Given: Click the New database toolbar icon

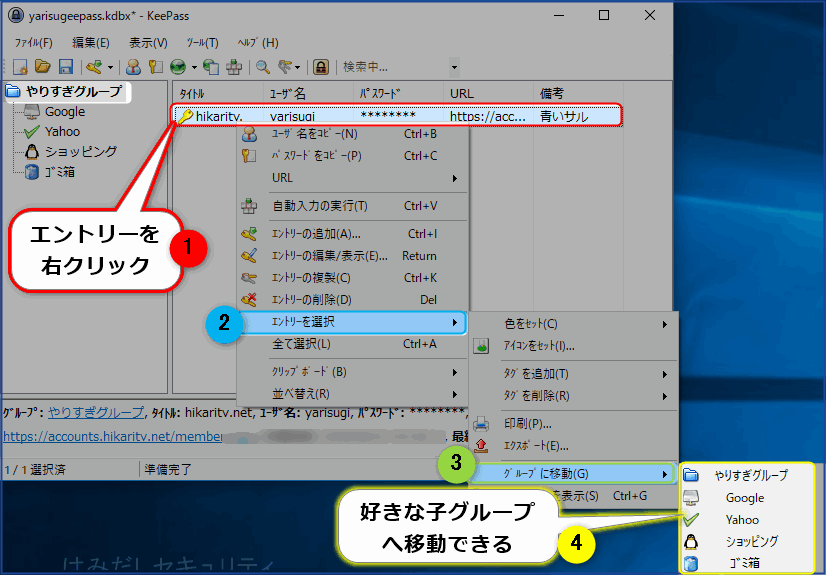Looking at the screenshot, I should pos(20,67).
